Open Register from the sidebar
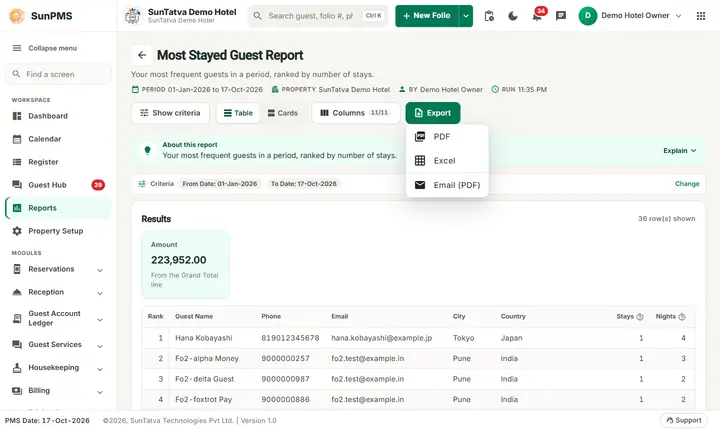Screen dimensions: 720x430 pos(58,162)
